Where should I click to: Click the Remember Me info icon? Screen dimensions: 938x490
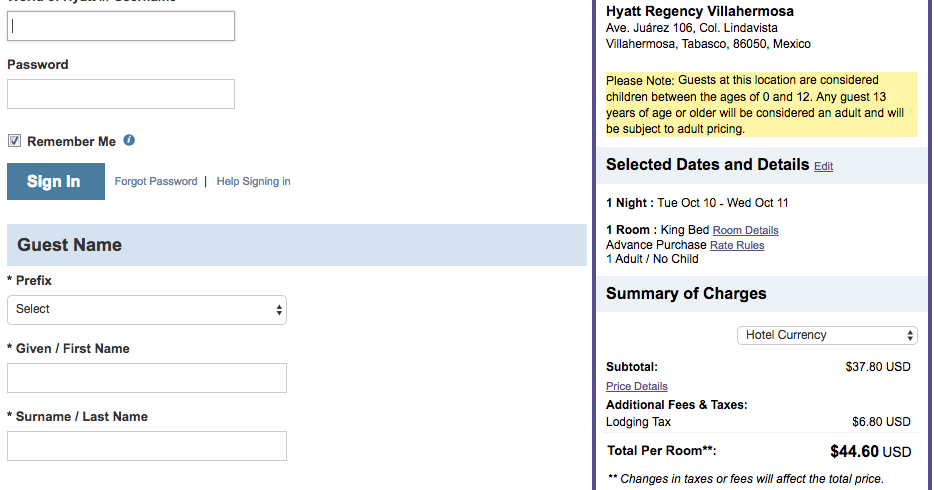point(129,141)
